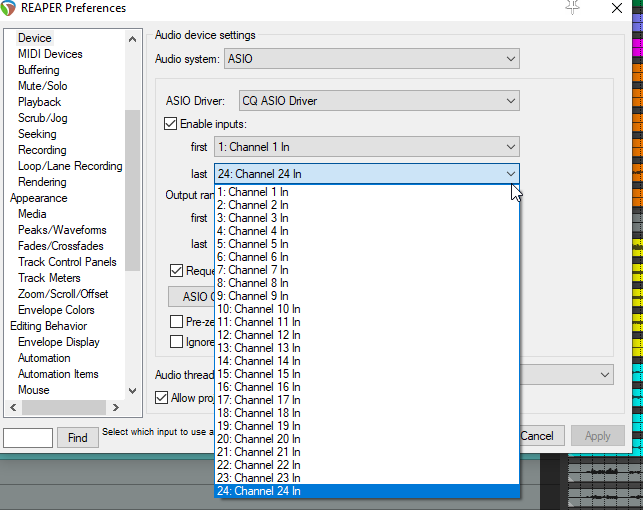Open MIDI Devices preferences page
The width and height of the screenshot is (643, 510).
[50, 54]
